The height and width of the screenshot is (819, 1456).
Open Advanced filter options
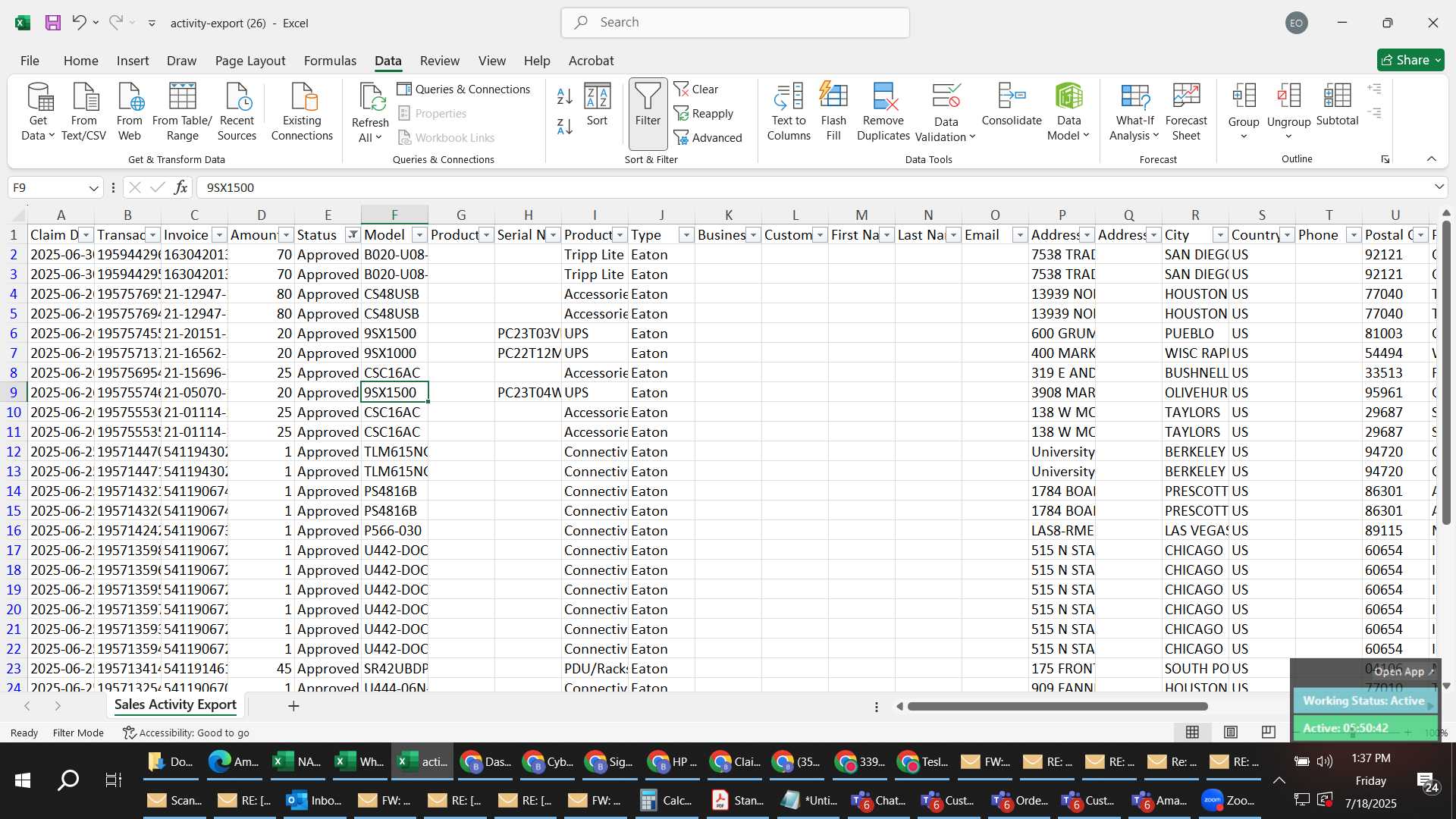tap(708, 137)
